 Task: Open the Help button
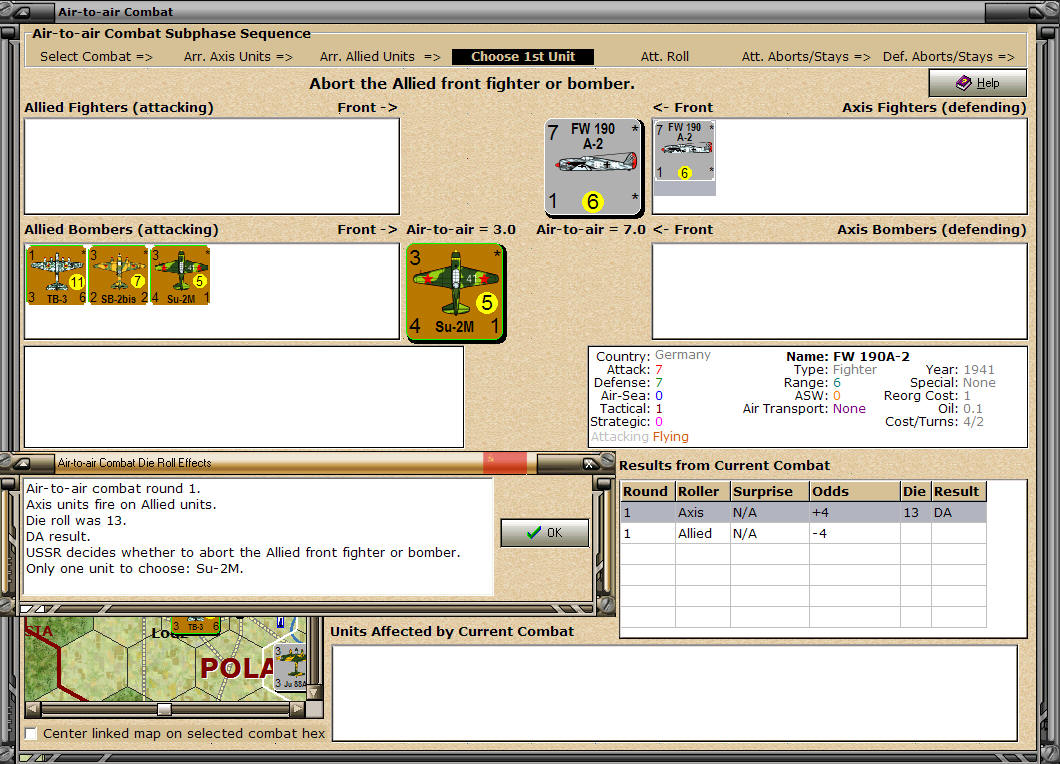click(978, 82)
